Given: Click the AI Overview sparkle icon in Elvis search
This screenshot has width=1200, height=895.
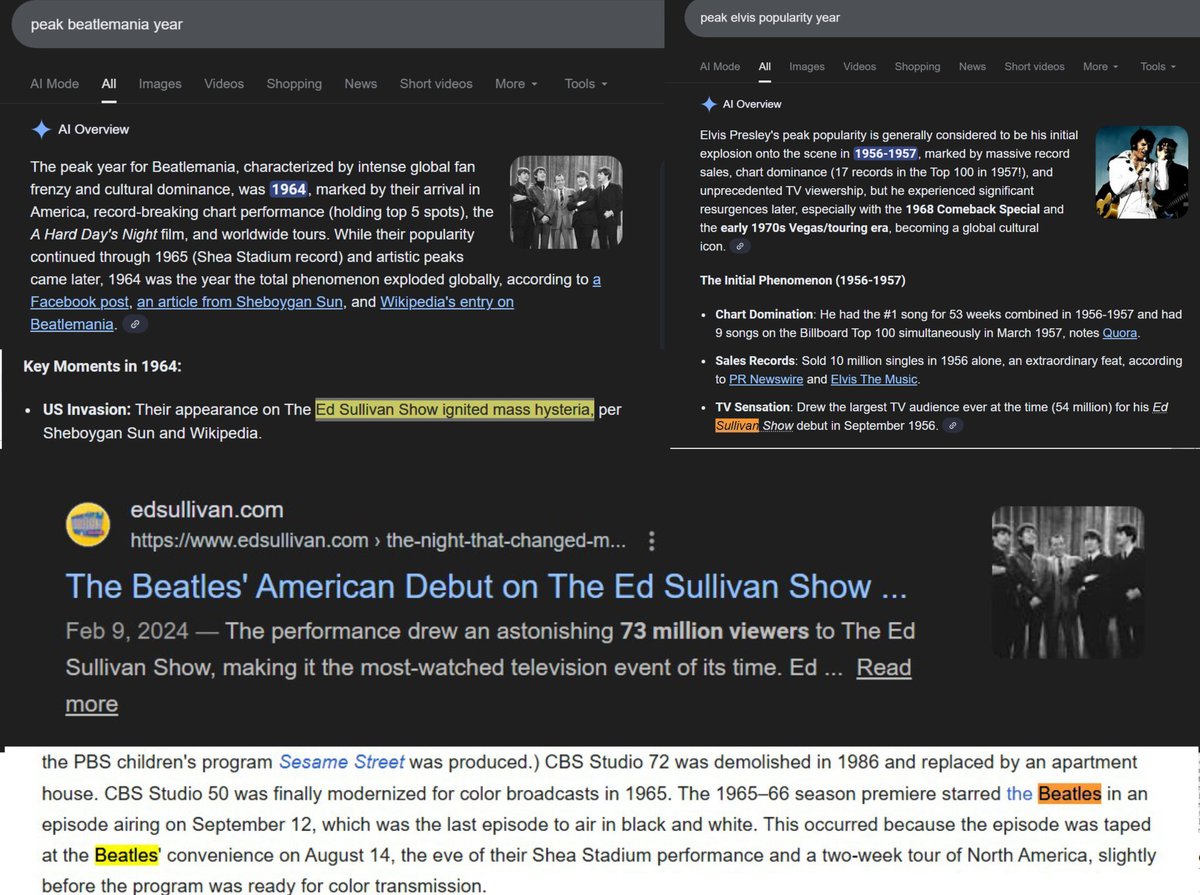Looking at the screenshot, I should pyautogui.click(x=708, y=104).
